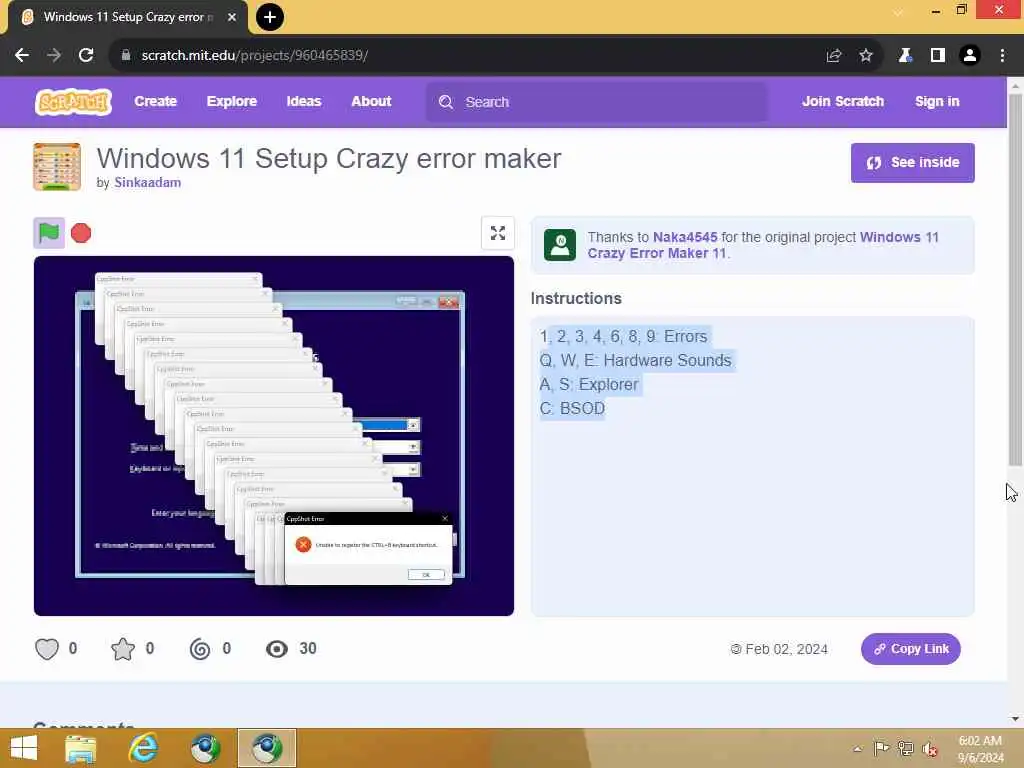The image size is (1024, 768).
Task: Click the views eye icon
Action: 277,648
